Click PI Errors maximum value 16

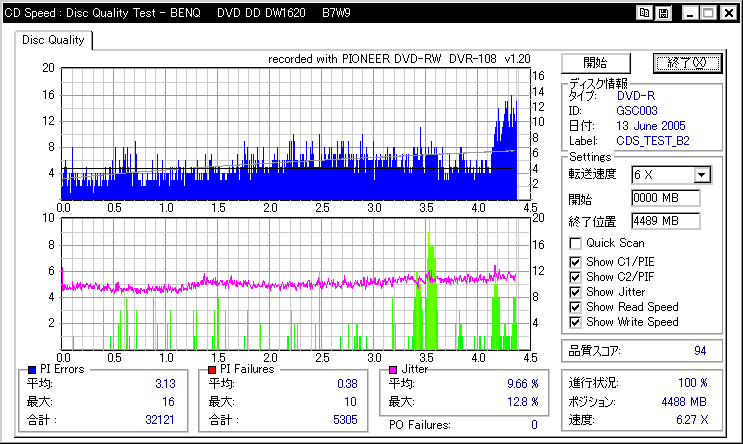point(168,402)
